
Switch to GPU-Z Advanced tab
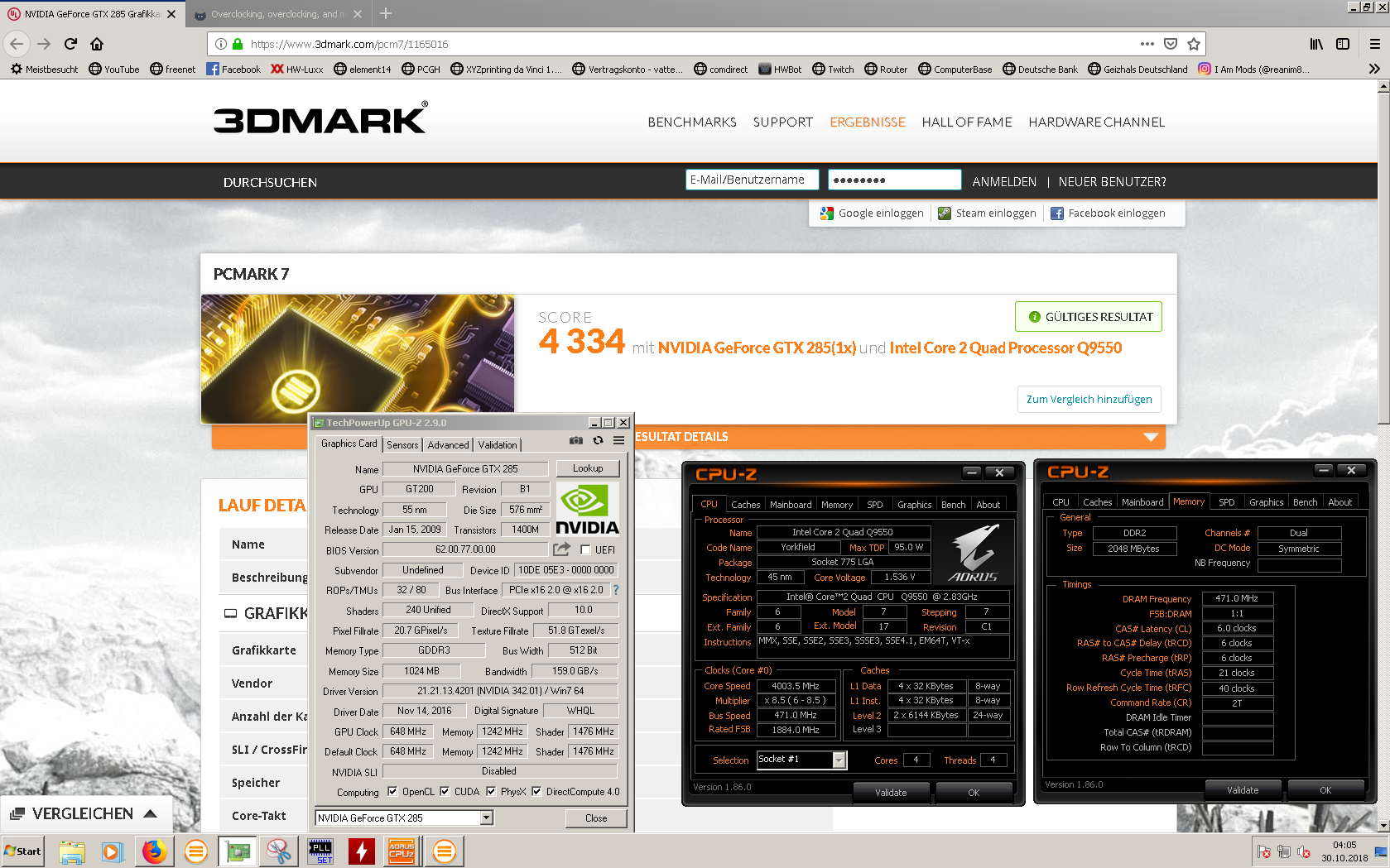coord(448,445)
